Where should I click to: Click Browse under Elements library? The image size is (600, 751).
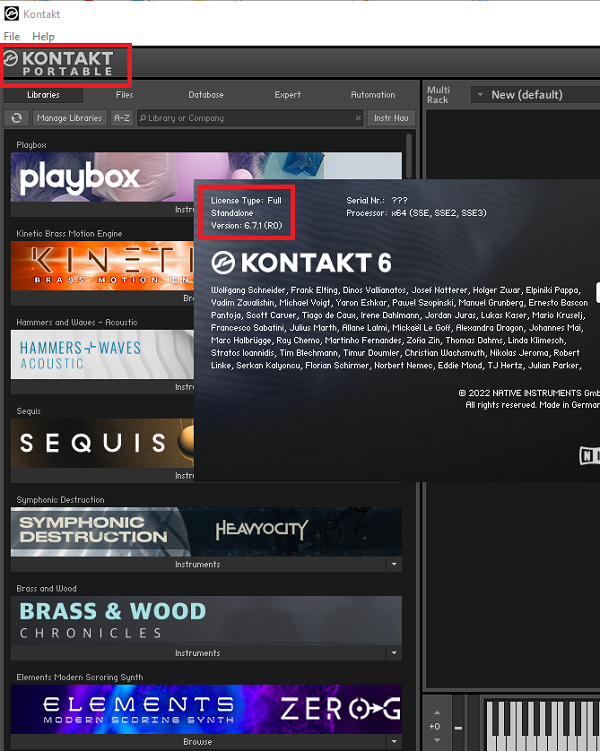198,741
